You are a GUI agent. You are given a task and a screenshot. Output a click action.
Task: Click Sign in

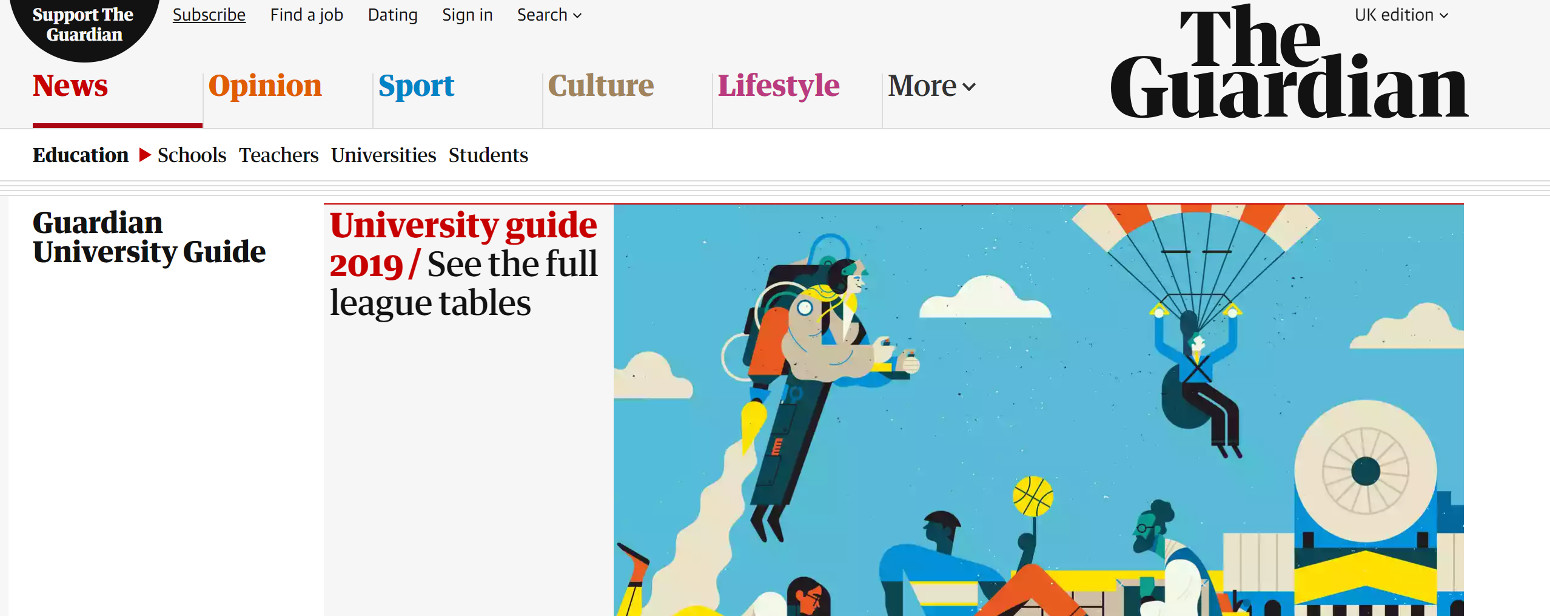coord(468,15)
